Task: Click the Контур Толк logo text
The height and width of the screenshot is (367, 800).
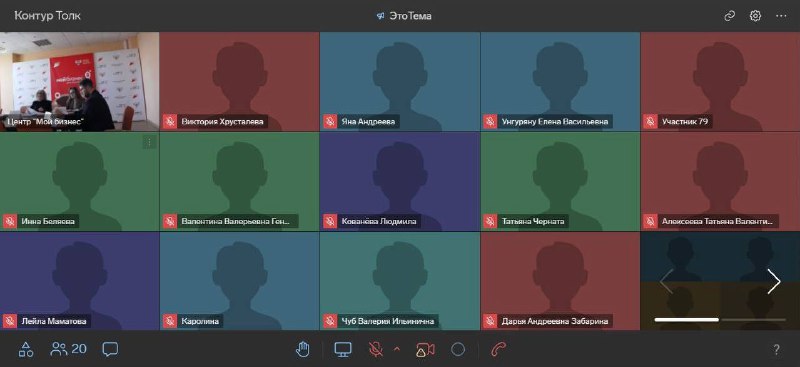Action: tap(47, 16)
